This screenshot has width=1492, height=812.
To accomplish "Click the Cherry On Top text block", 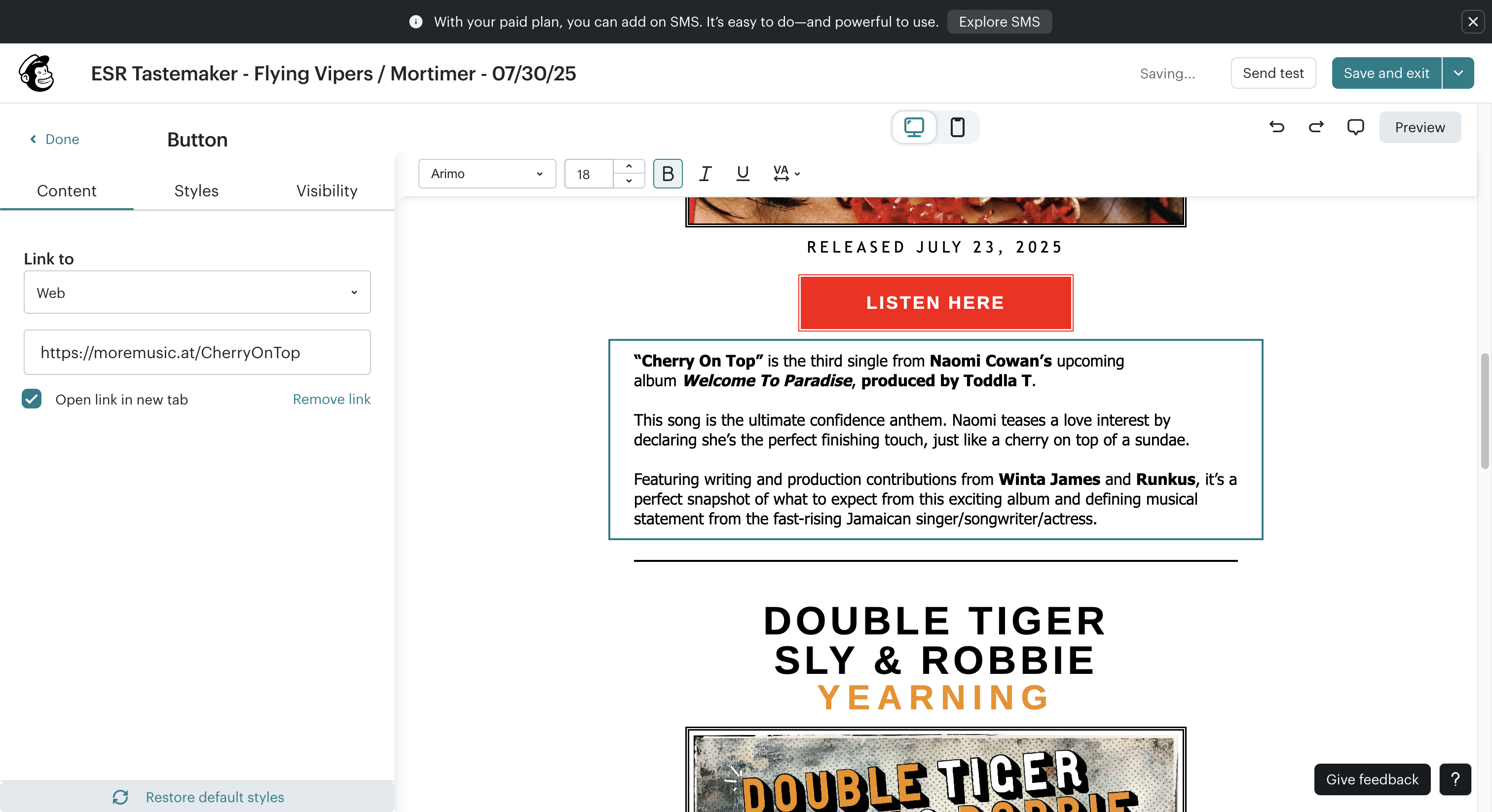I will 935,439.
